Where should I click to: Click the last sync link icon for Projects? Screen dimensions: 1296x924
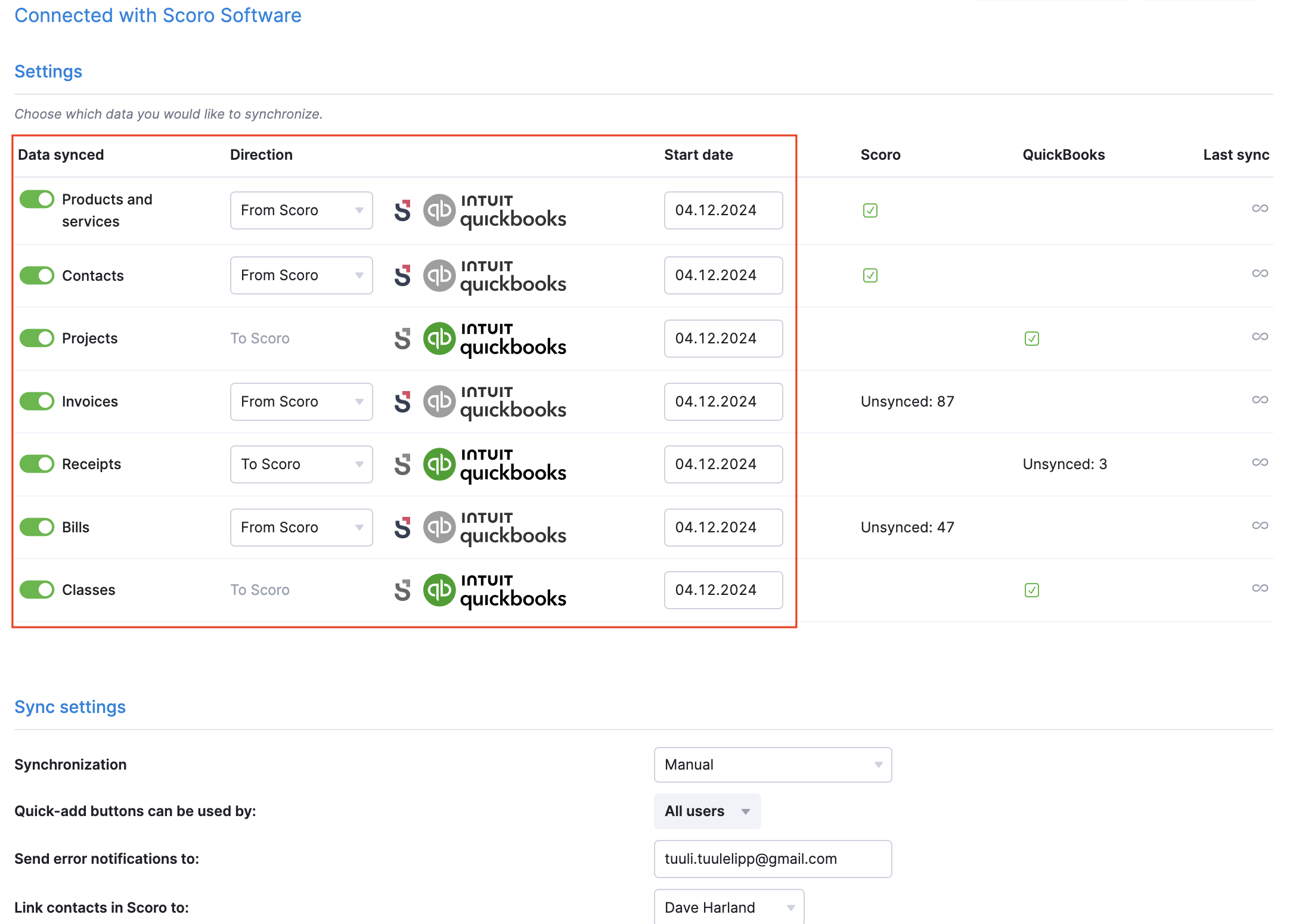point(1260,336)
